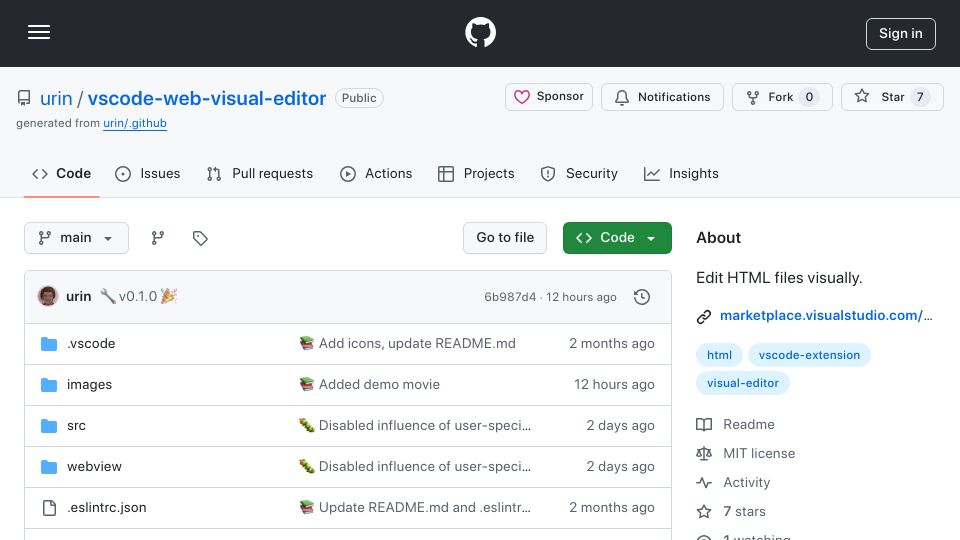Screen dimensions: 960x540
Task: Open the webview folder name
Action: (94, 467)
